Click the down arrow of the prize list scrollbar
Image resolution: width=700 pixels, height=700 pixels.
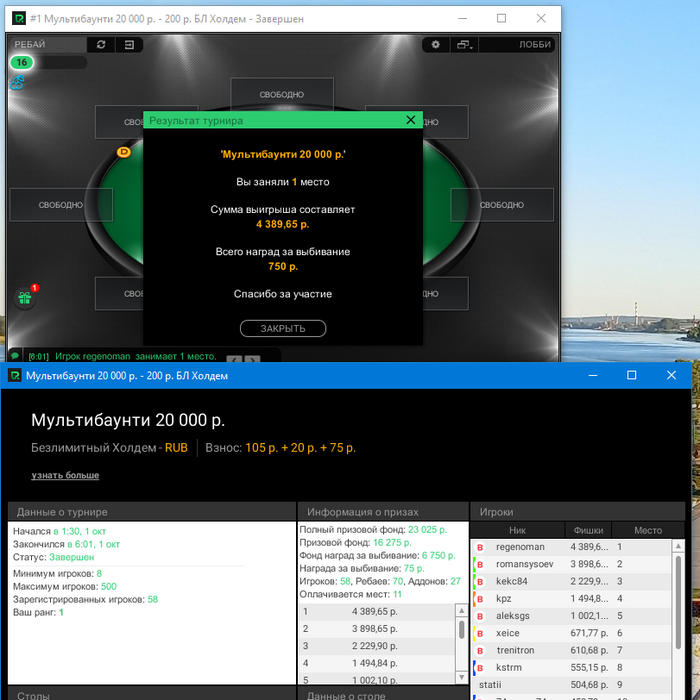click(462, 678)
